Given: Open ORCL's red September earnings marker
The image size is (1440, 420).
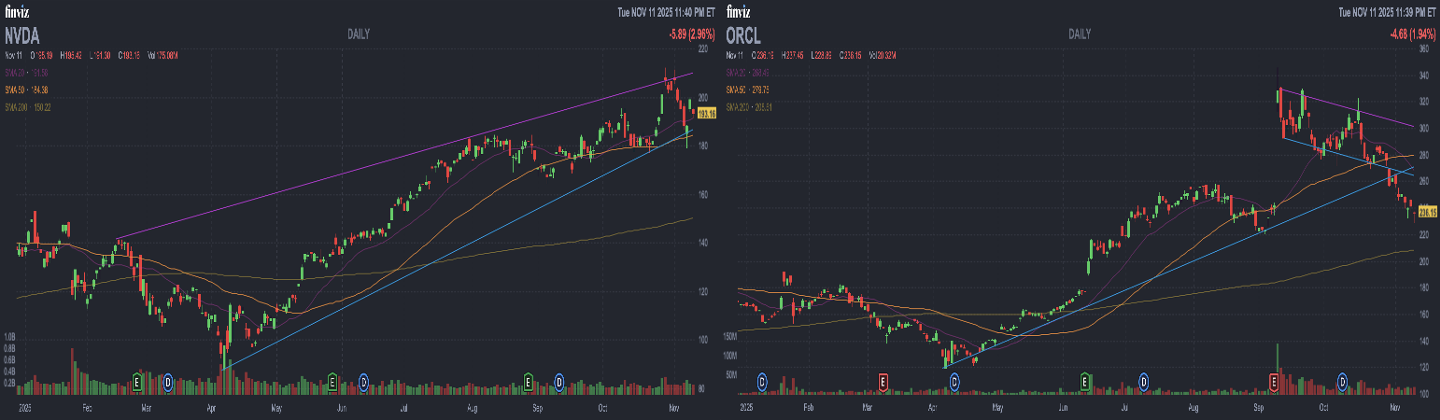Looking at the screenshot, I should 1275,381.
